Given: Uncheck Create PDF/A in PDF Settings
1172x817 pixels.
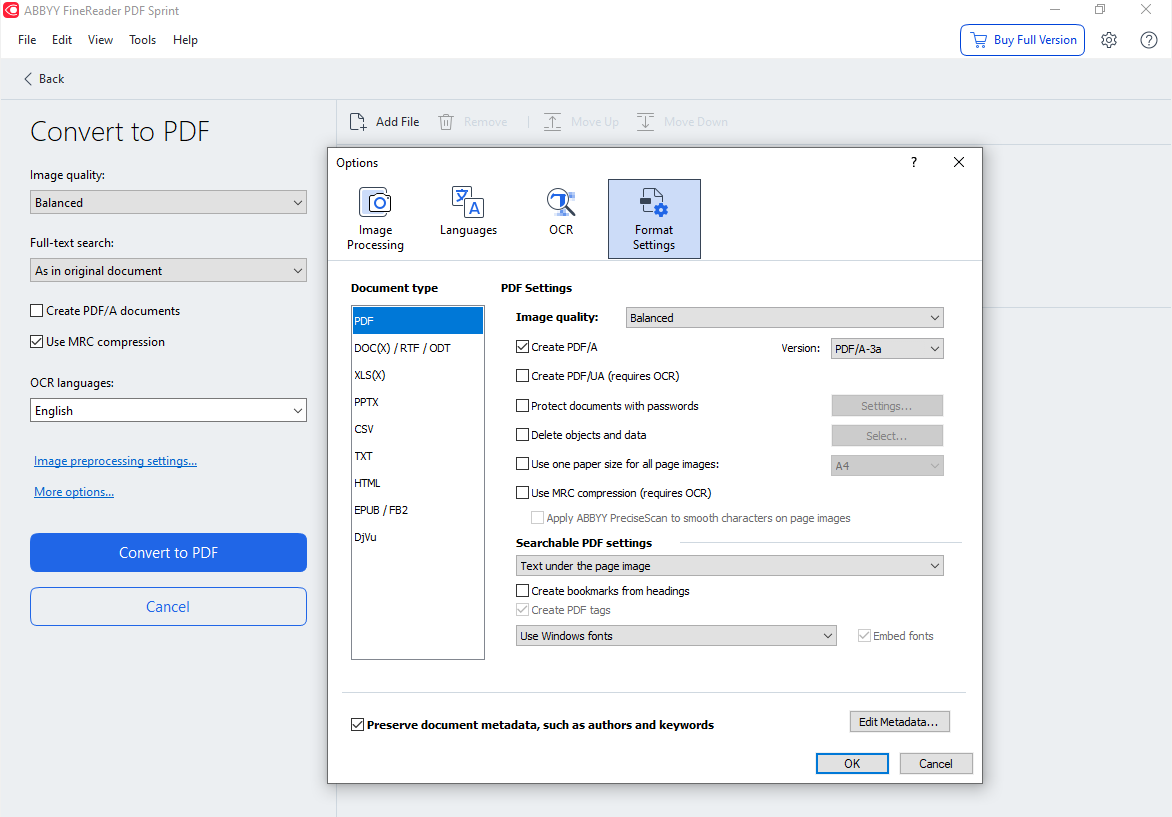Looking at the screenshot, I should click(x=522, y=347).
